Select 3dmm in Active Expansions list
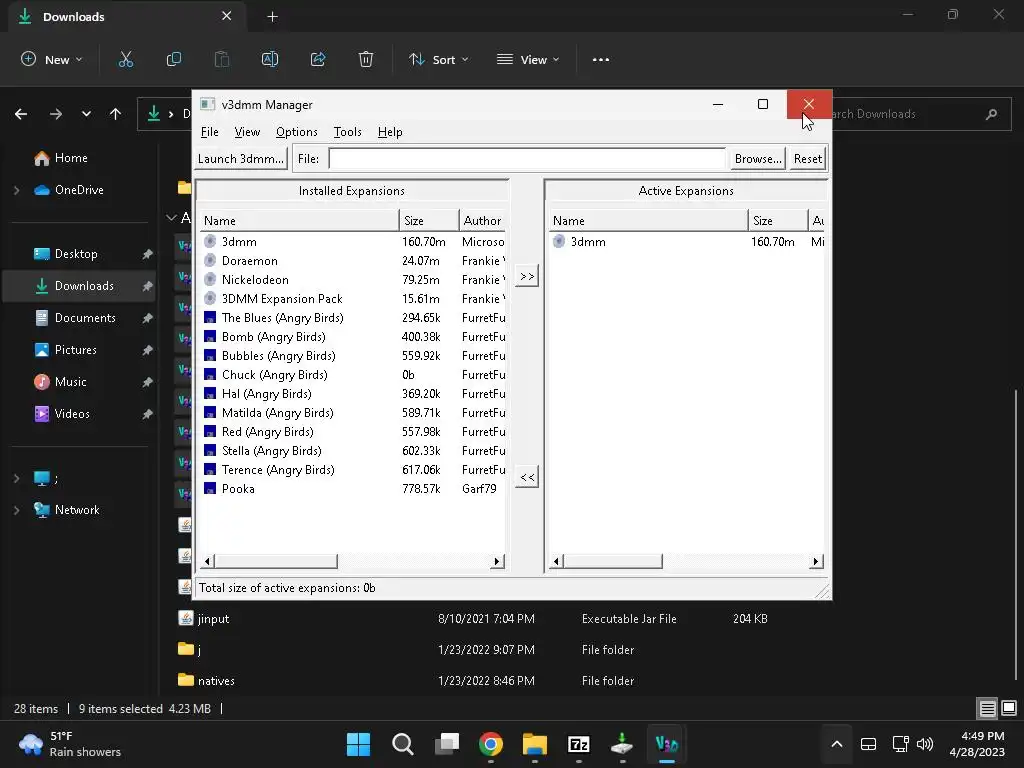Viewport: 1024px width, 768px height. coord(686,242)
